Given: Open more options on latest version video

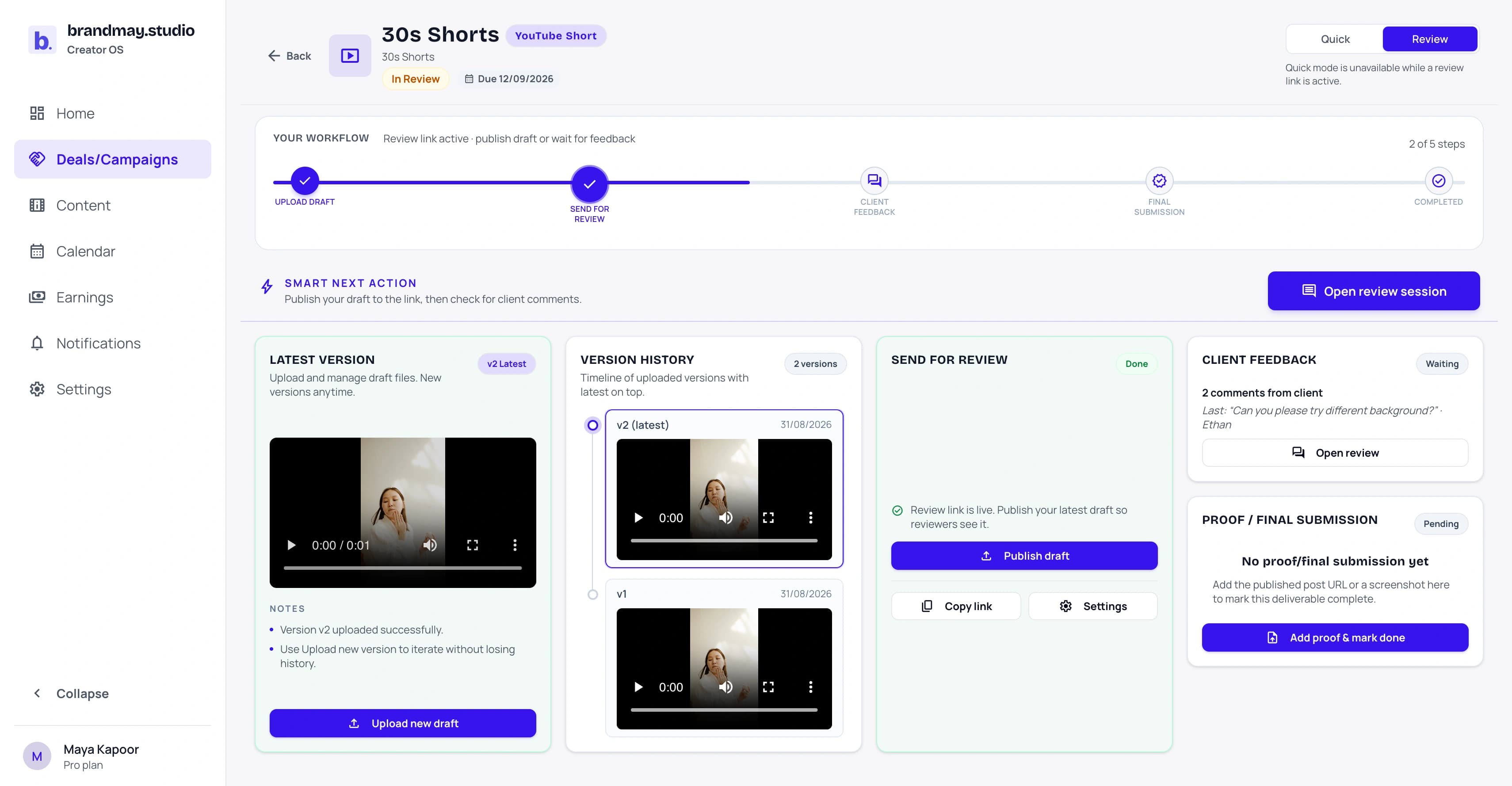Looking at the screenshot, I should tap(515, 545).
